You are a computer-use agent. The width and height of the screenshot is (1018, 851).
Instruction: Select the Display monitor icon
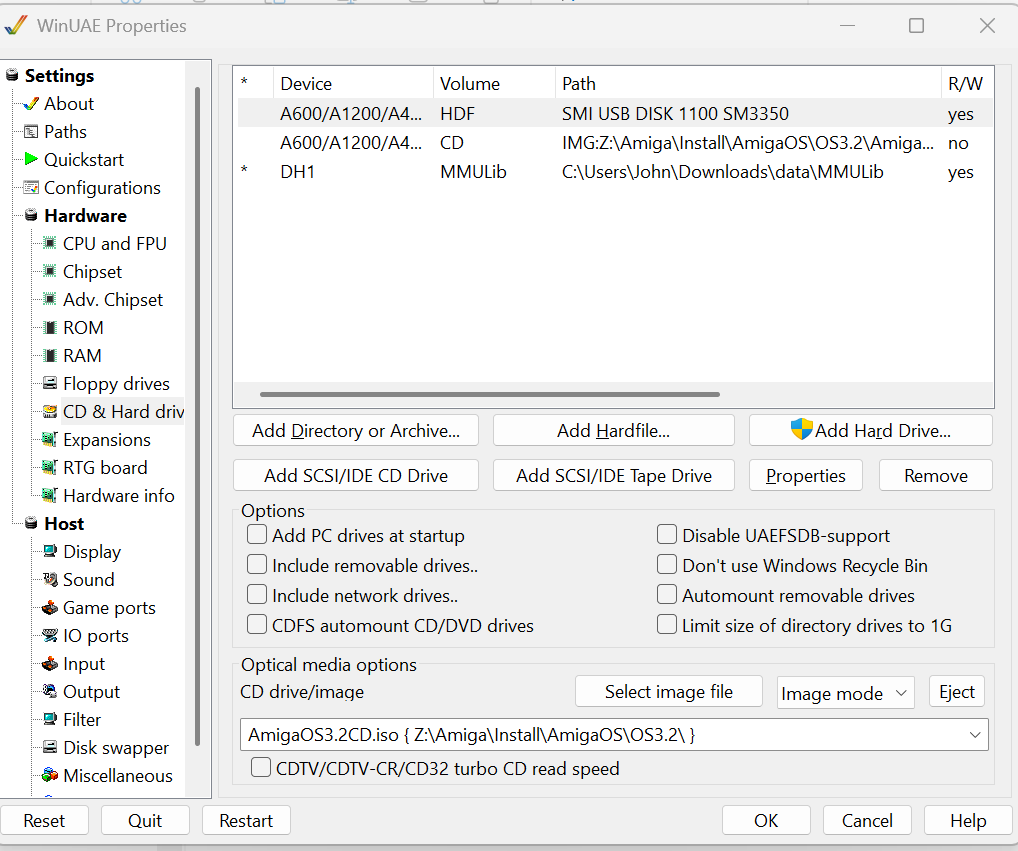(x=49, y=551)
